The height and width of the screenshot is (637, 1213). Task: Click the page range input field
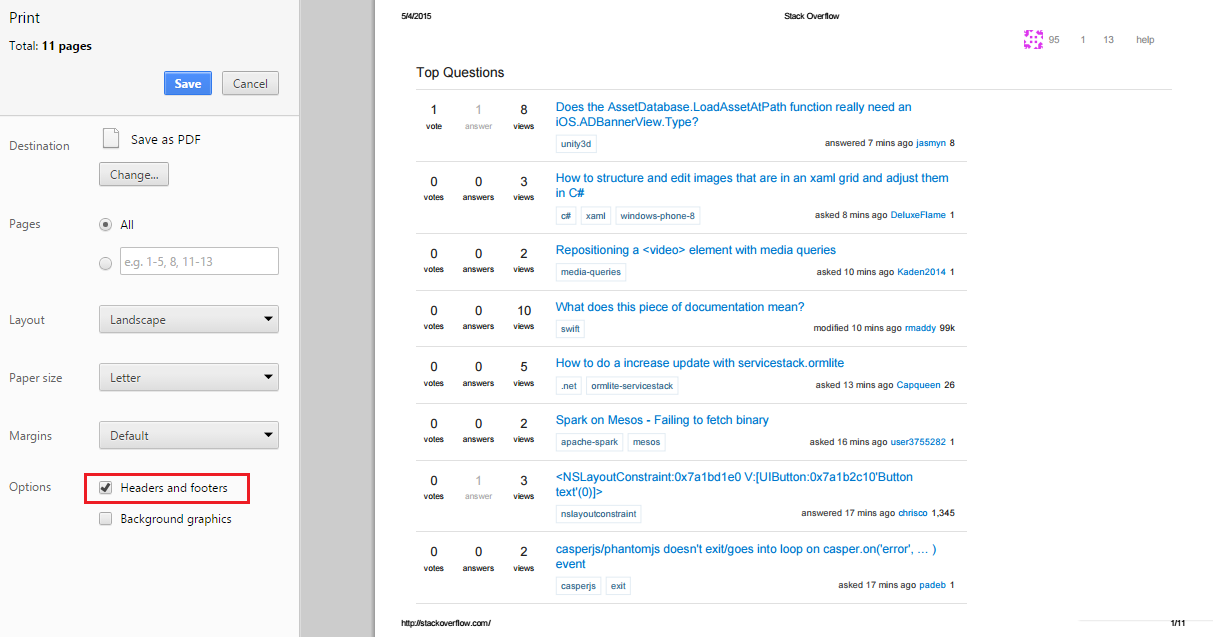[x=198, y=261]
